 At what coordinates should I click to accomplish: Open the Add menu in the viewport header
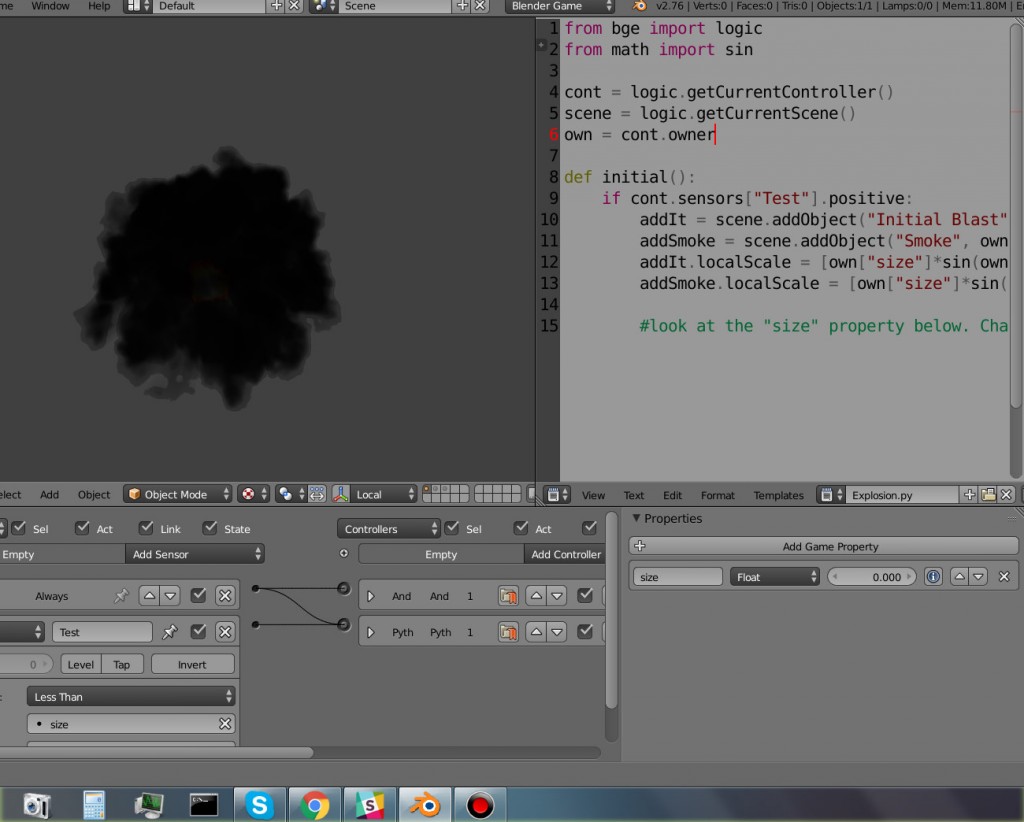(x=49, y=493)
